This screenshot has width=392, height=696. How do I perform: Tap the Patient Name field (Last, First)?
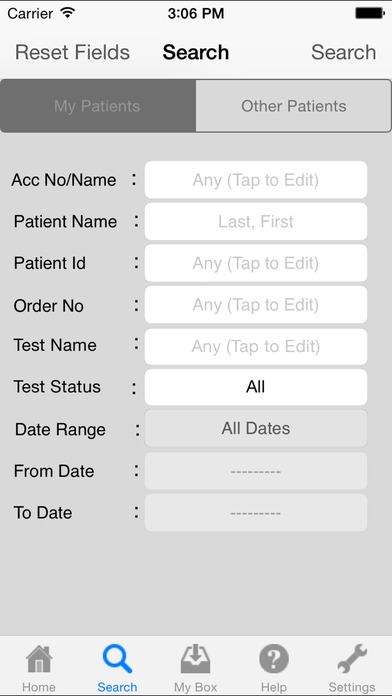pyautogui.click(x=256, y=221)
